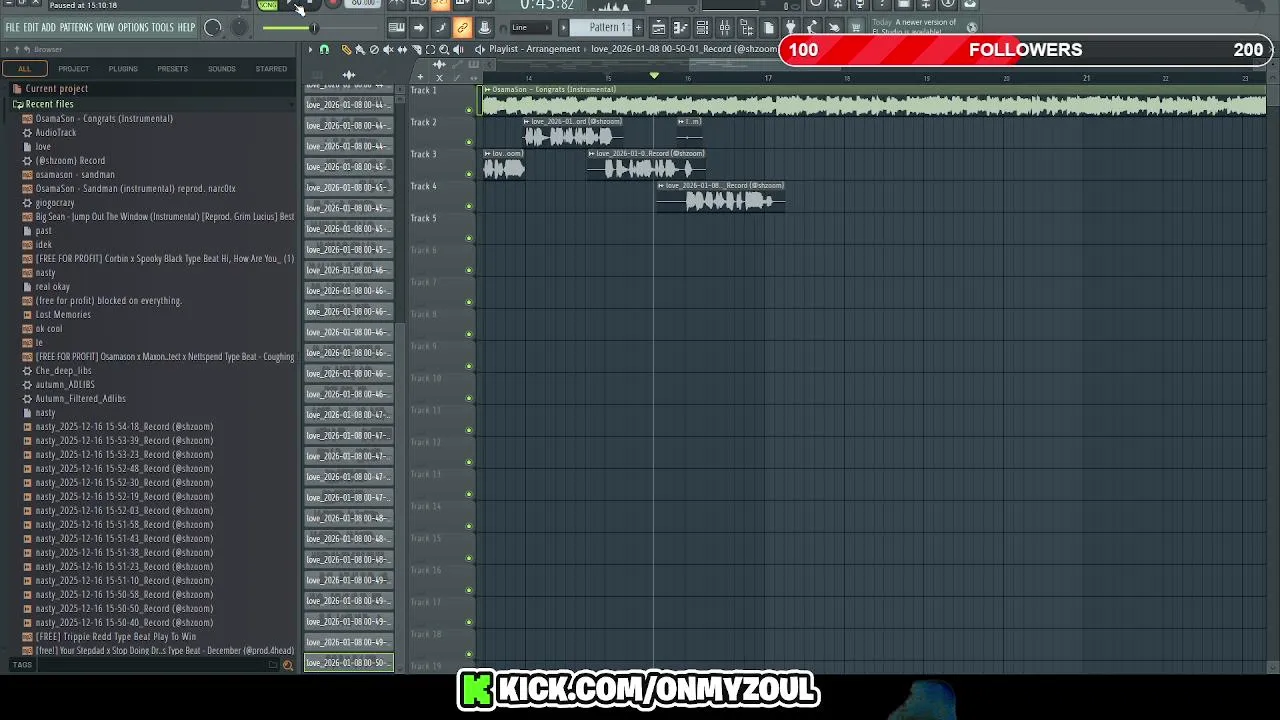Select the Zoom magnifier tool in playlist

(x=444, y=49)
